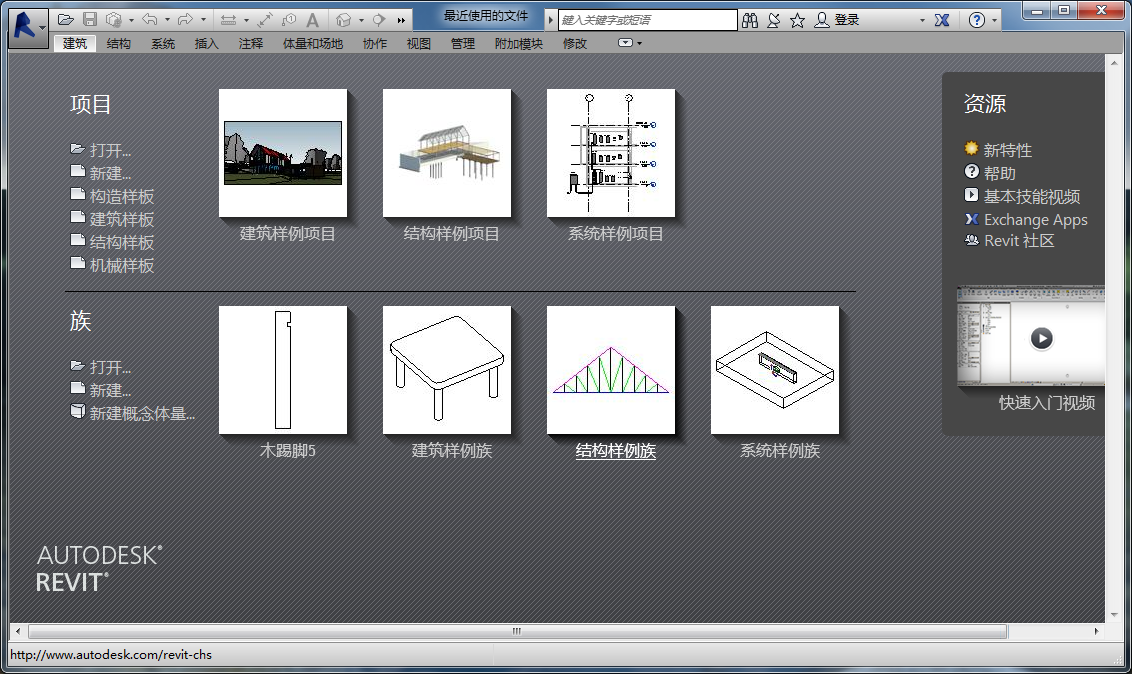
Task: Click the Favorites star icon
Action: (x=797, y=20)
